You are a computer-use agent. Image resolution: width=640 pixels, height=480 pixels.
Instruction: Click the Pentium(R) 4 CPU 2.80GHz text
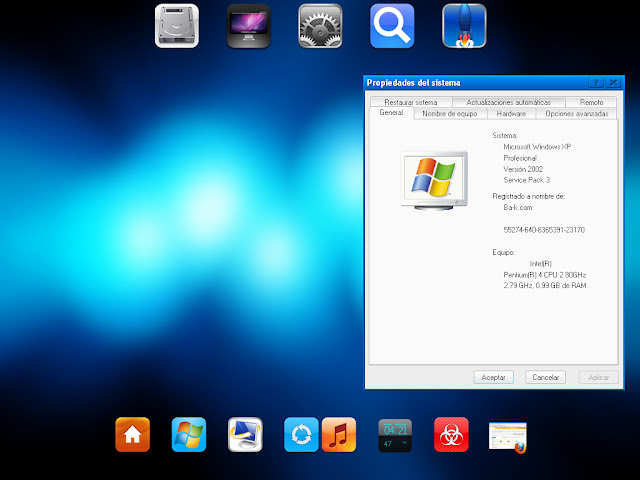545,275
